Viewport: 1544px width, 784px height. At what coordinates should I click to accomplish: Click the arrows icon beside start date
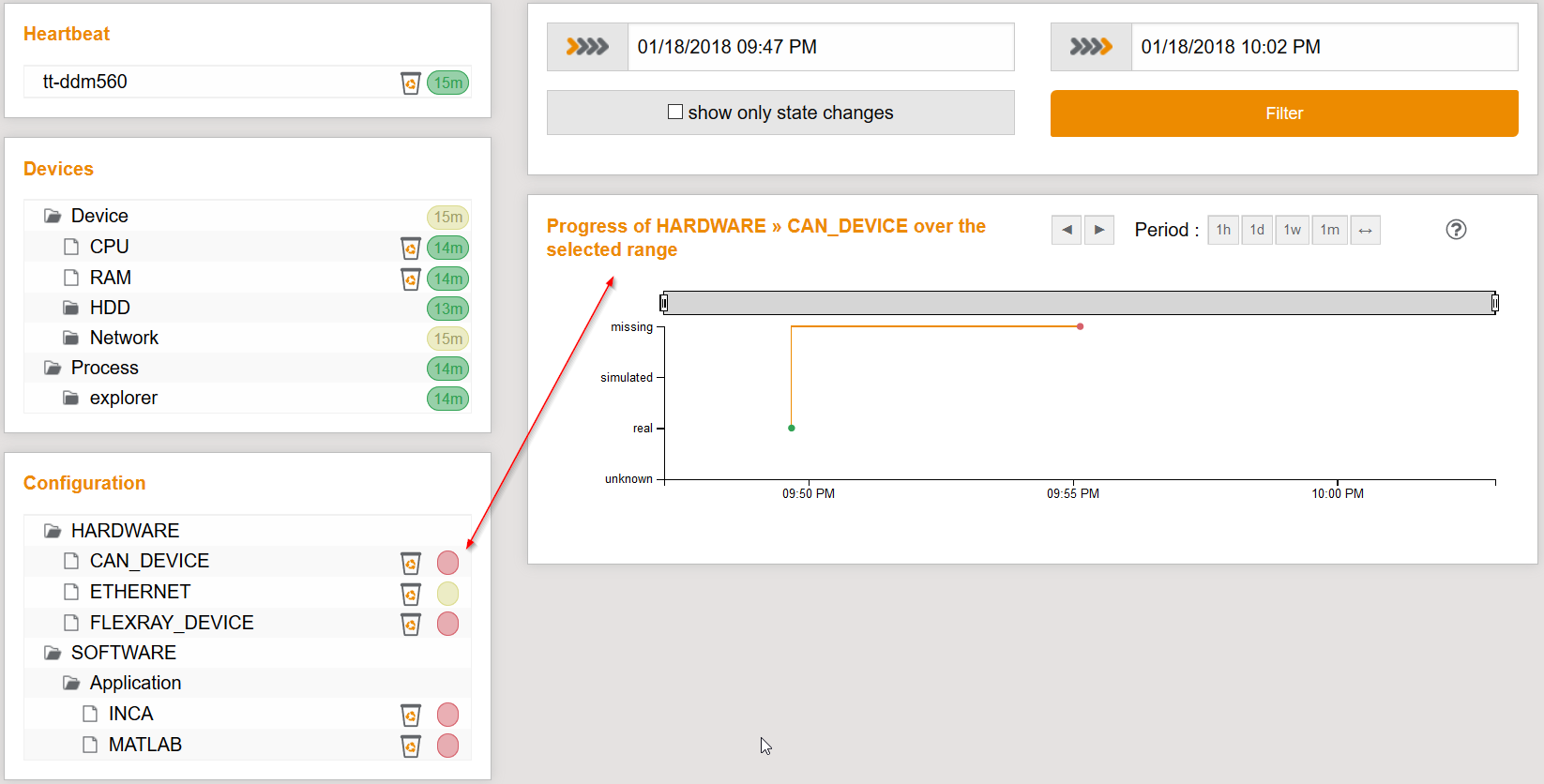pos(587,47)
